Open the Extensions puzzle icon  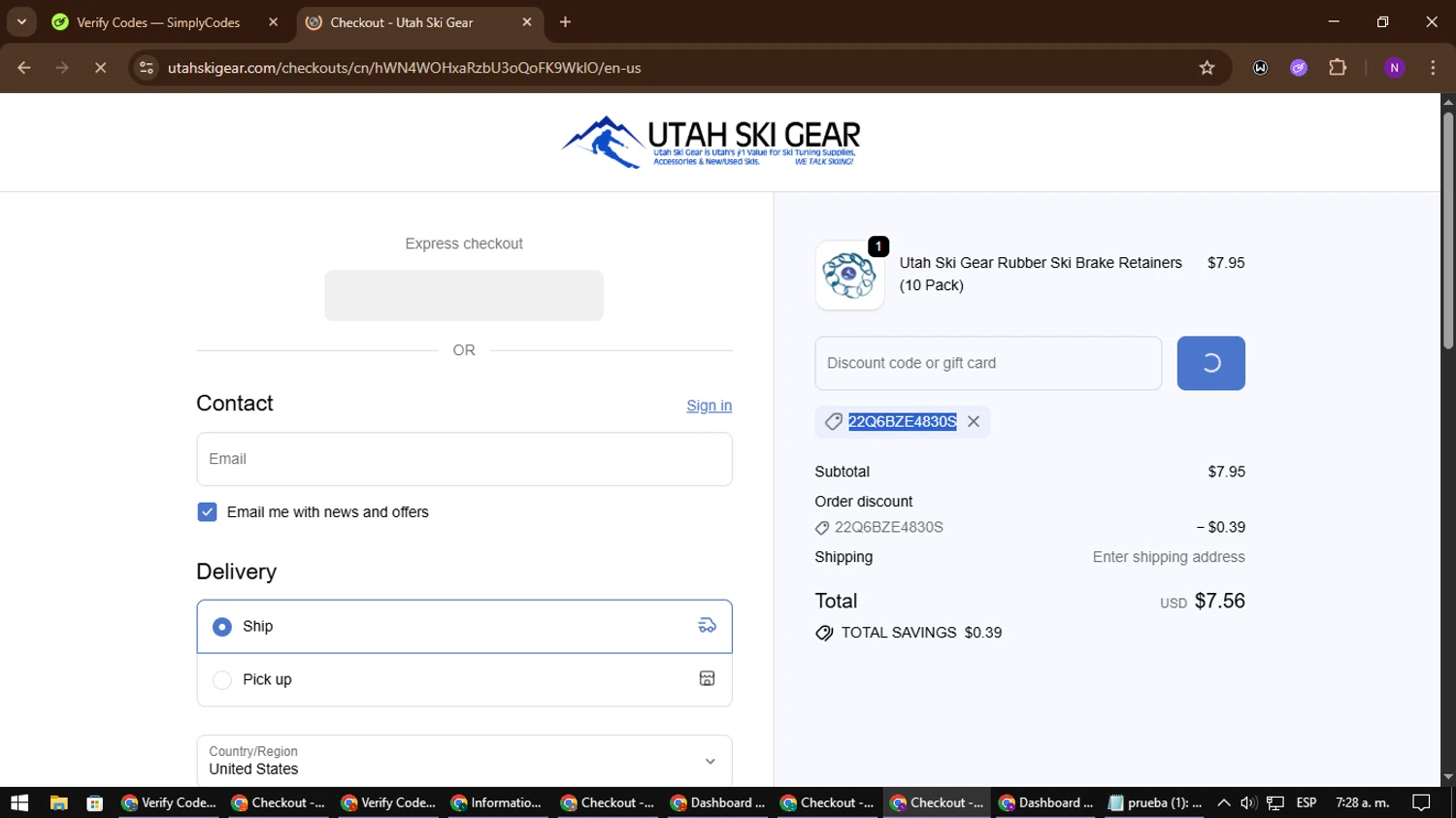coord(1338,68)
